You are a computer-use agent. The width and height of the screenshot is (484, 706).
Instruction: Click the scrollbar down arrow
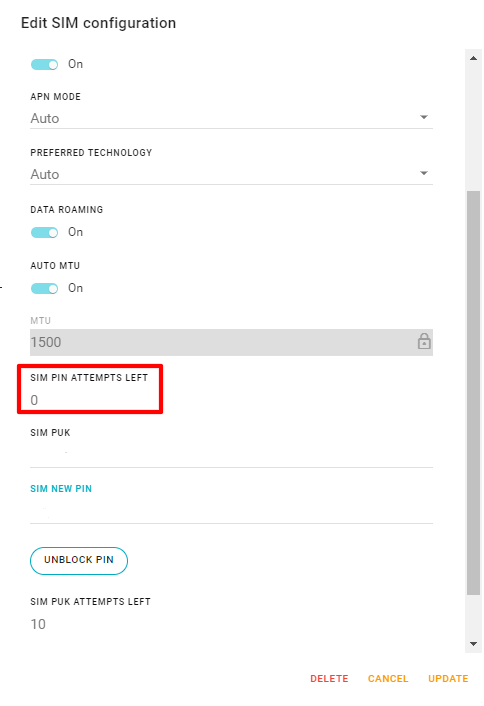coord(473,643)
